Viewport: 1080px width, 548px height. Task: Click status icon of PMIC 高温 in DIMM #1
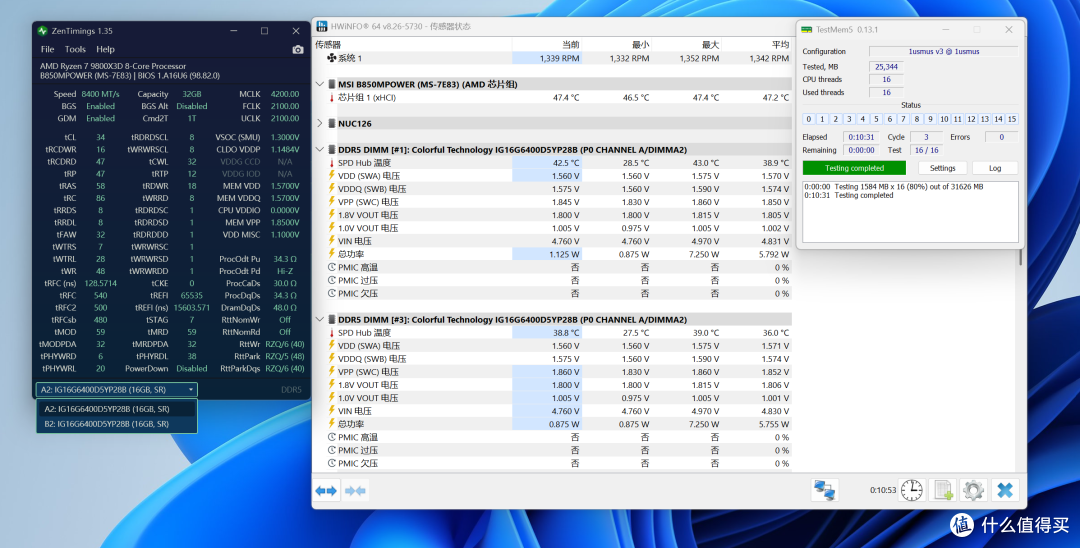pos(331,268)
